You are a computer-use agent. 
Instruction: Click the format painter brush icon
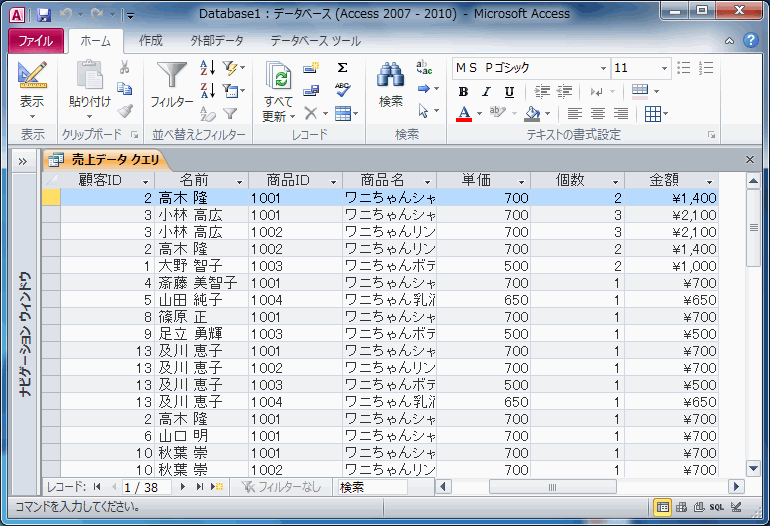pyautogui.click(x=125, y=111)
